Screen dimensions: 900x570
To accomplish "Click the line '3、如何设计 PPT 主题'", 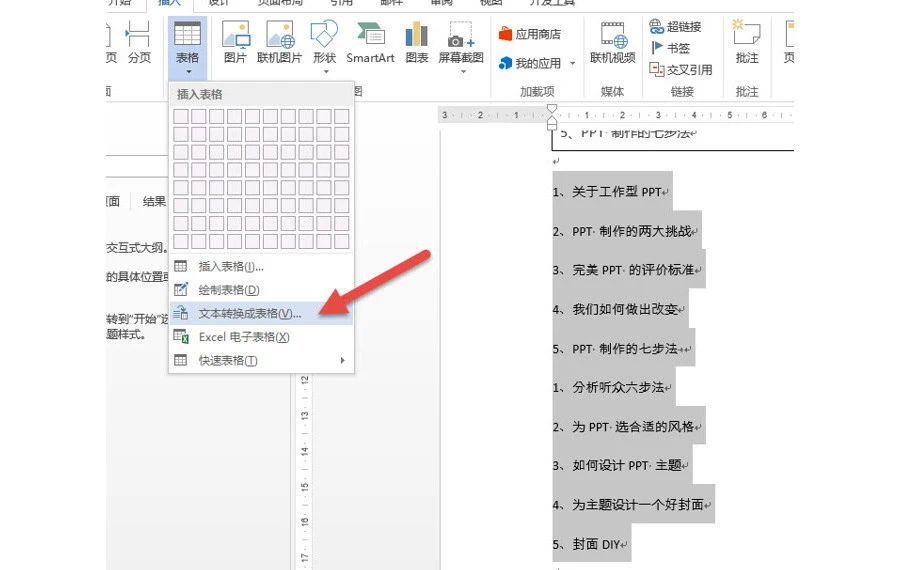I will pyautogui.click(x=620, y=465).
